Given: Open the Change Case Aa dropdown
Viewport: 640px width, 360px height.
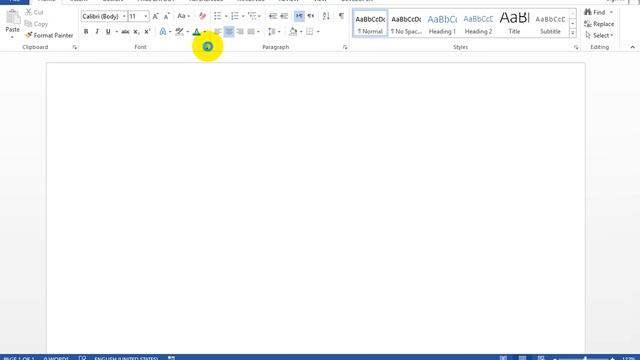Looking at the screenshot, I should click(184, 16).
